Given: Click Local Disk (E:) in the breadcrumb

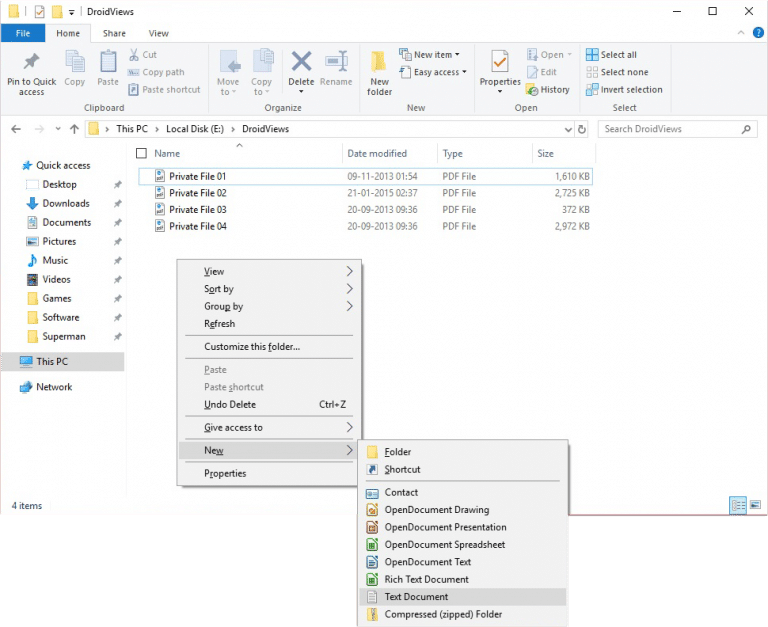Looking at the screenshot, I should pyautogui.click(x=194, y=129).
